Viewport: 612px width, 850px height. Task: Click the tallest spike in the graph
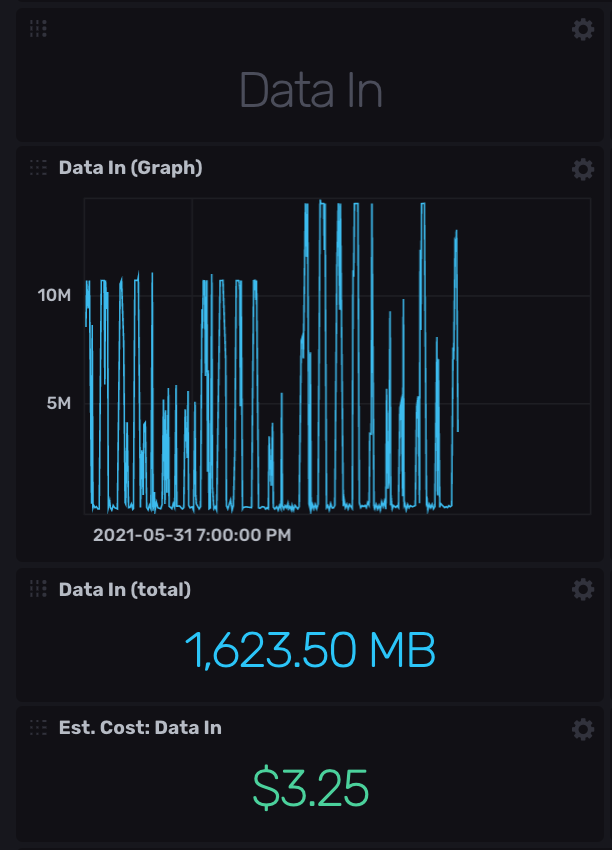click(320, 203)
